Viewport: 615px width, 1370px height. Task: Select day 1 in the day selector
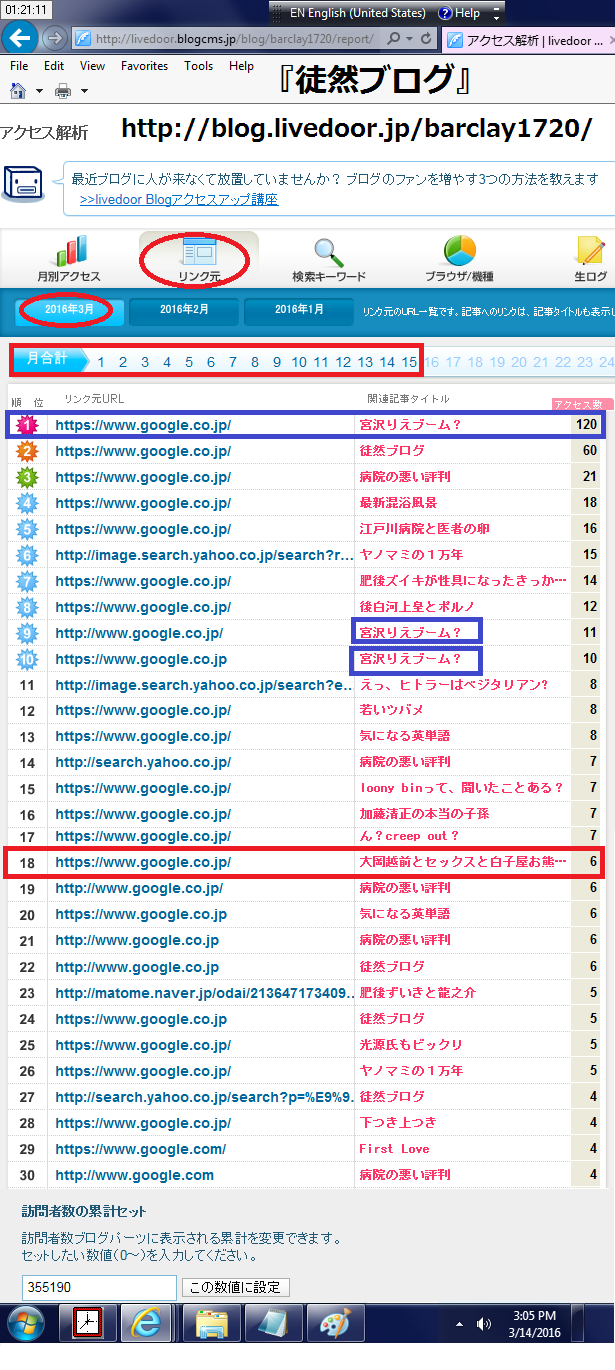click(101, 362)
